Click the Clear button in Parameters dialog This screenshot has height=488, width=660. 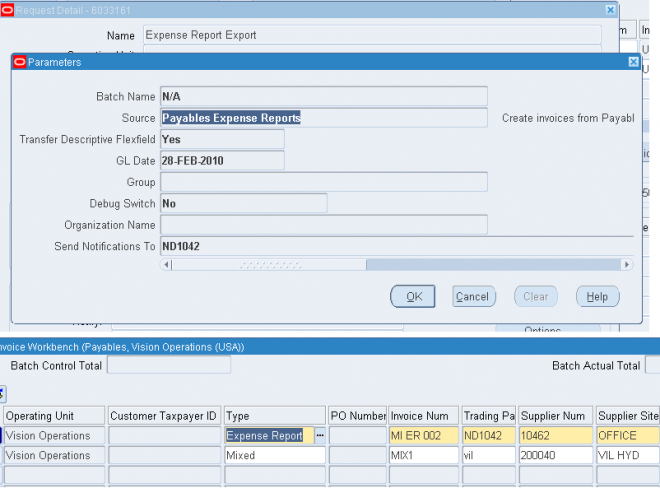point(536,296)
